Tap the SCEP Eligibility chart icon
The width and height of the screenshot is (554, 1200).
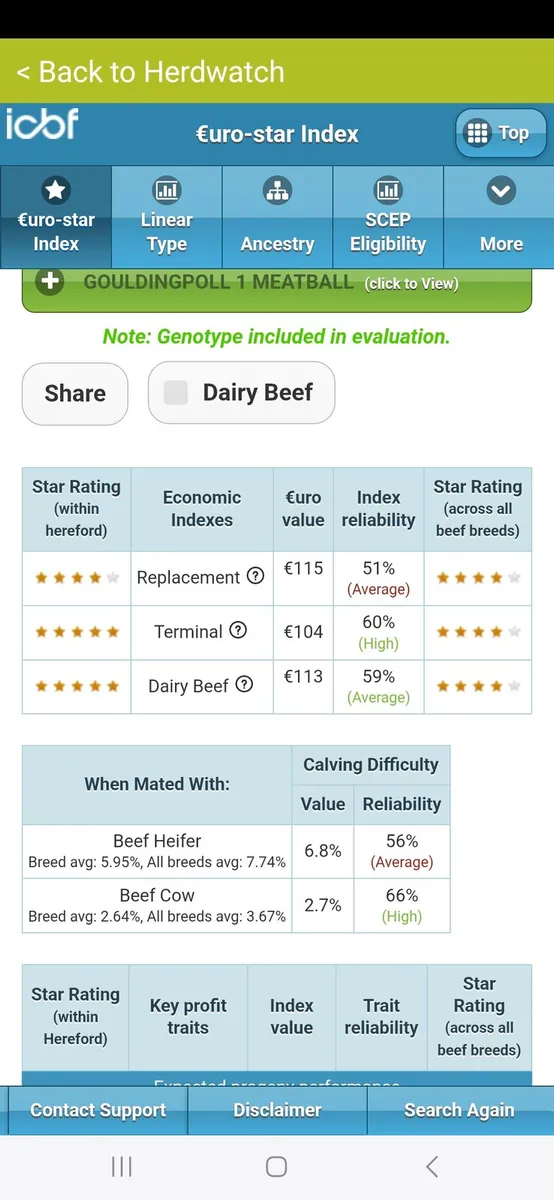[387, 190]
